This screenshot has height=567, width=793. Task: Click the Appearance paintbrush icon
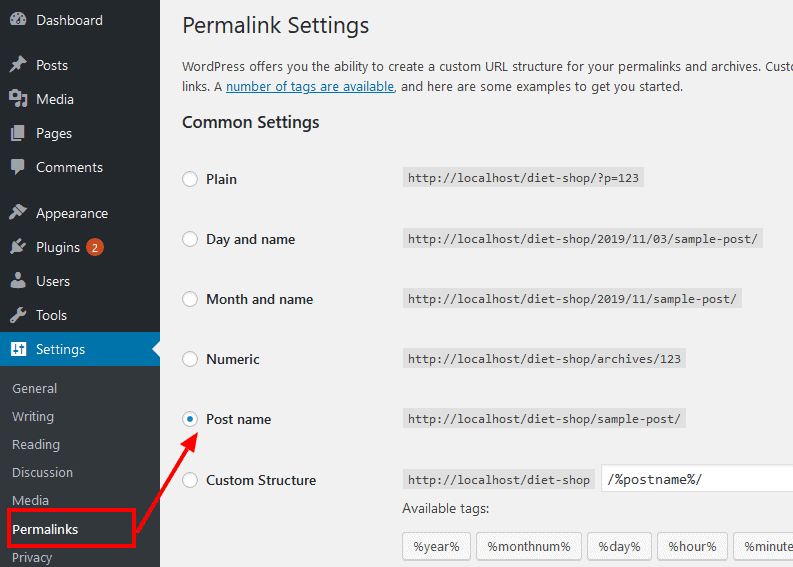coord(18,212)
